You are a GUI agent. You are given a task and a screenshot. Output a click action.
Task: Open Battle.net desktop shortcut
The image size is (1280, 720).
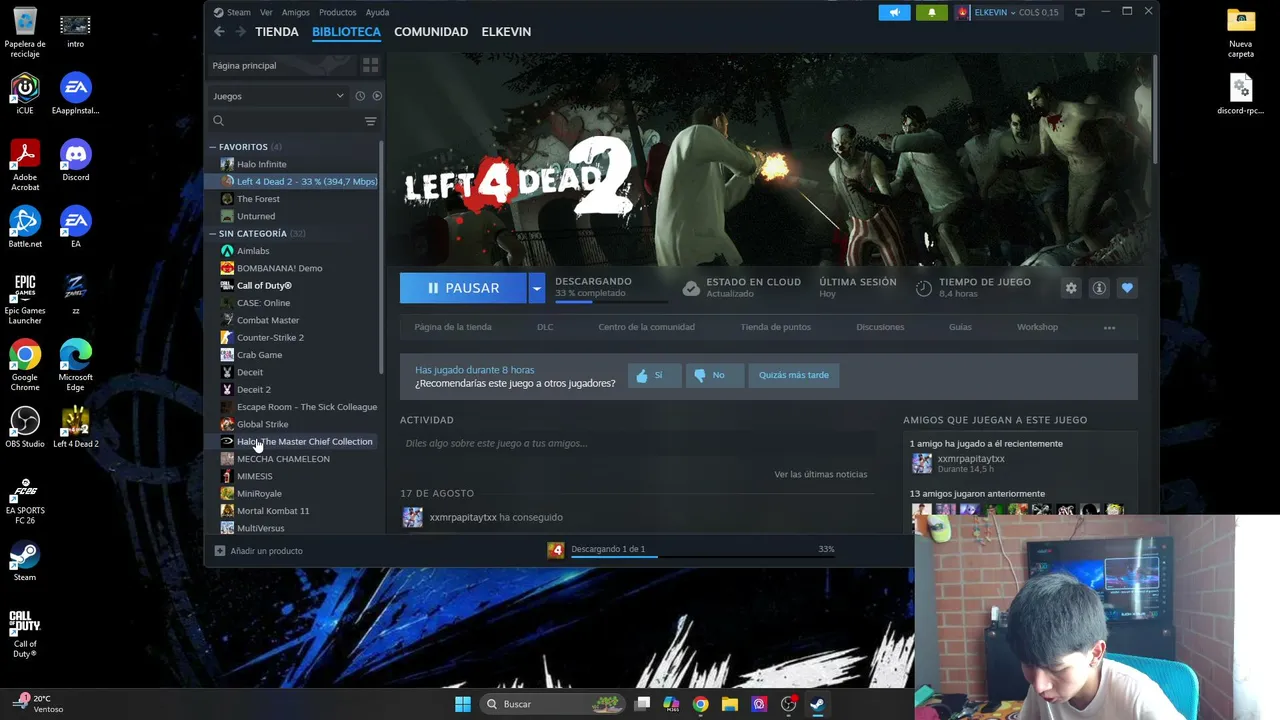[25, 227]
